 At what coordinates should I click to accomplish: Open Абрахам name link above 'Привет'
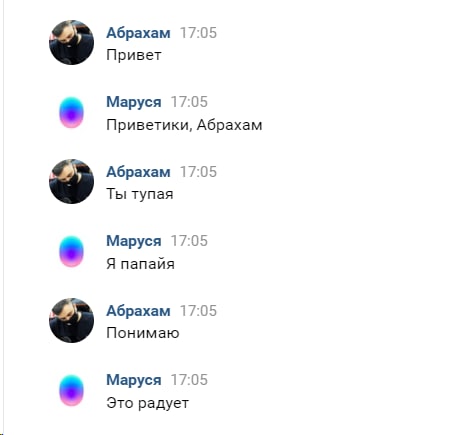tap(138, 33)
